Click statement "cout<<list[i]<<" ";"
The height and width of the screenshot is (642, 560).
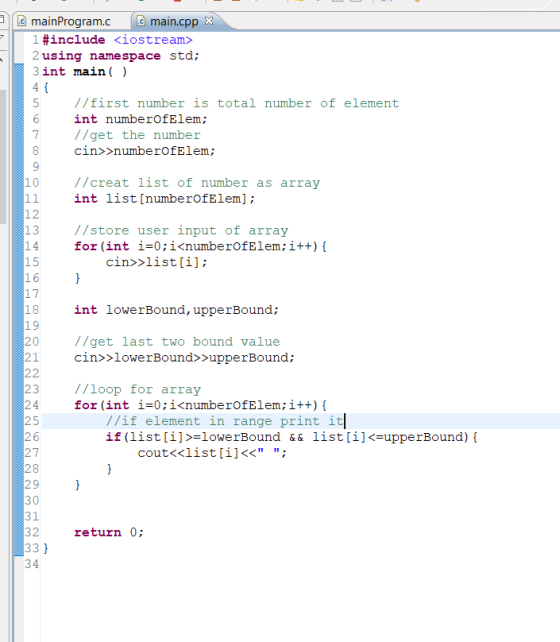pos(212,453)
